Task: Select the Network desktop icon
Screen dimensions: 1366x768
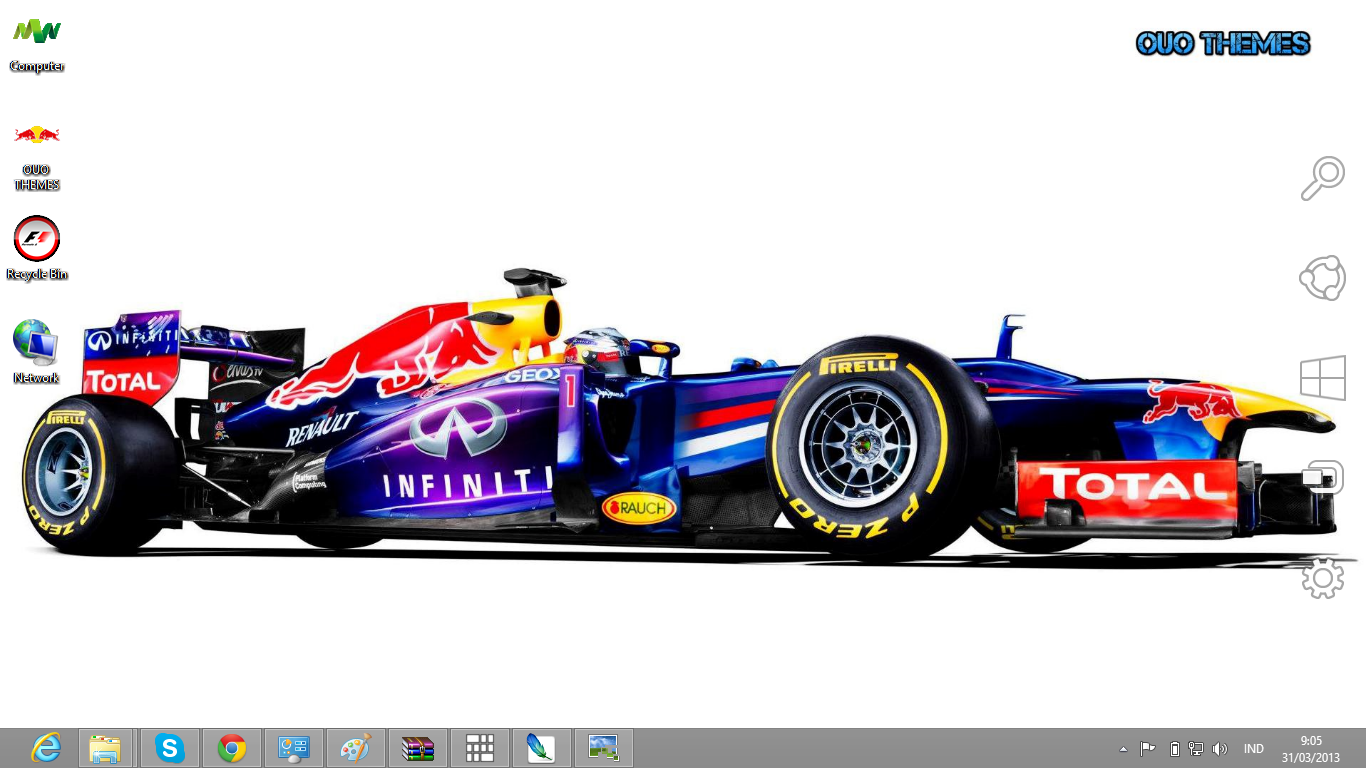Action: point(36,345)
